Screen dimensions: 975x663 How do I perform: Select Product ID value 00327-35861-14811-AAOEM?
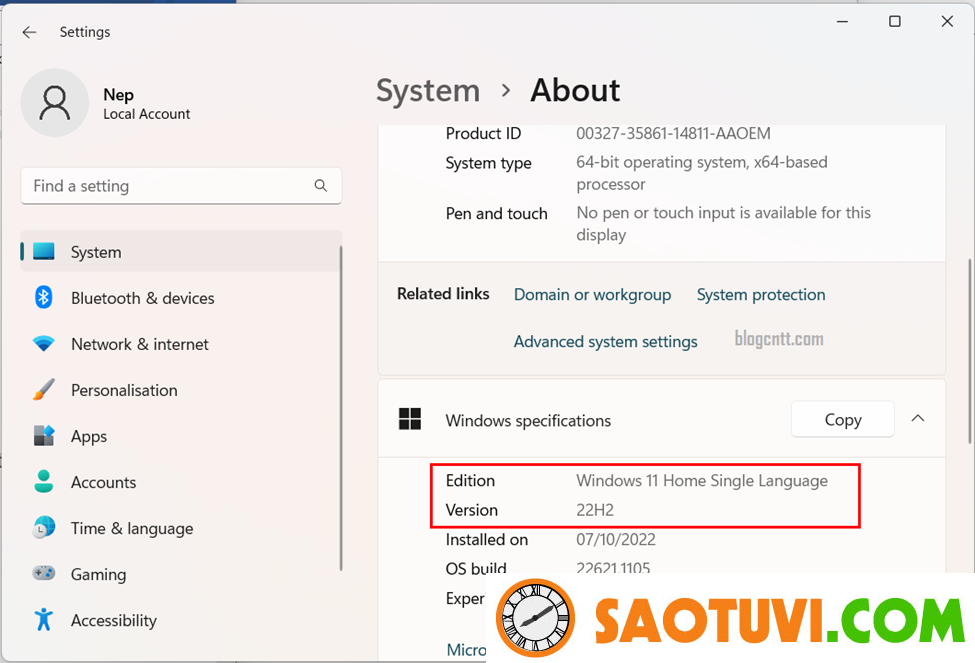673,133
